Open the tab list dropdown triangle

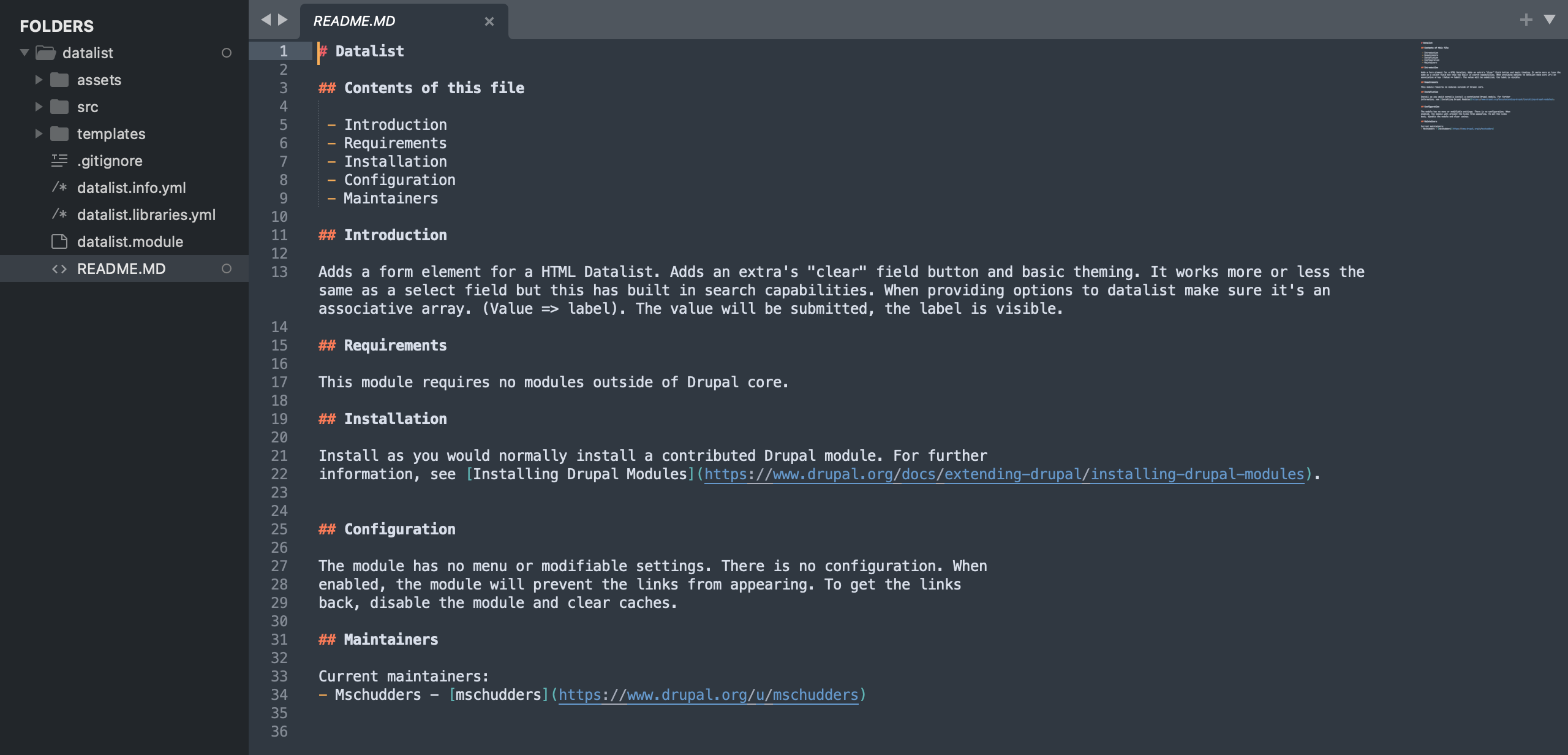click(x=1550, y=20)
